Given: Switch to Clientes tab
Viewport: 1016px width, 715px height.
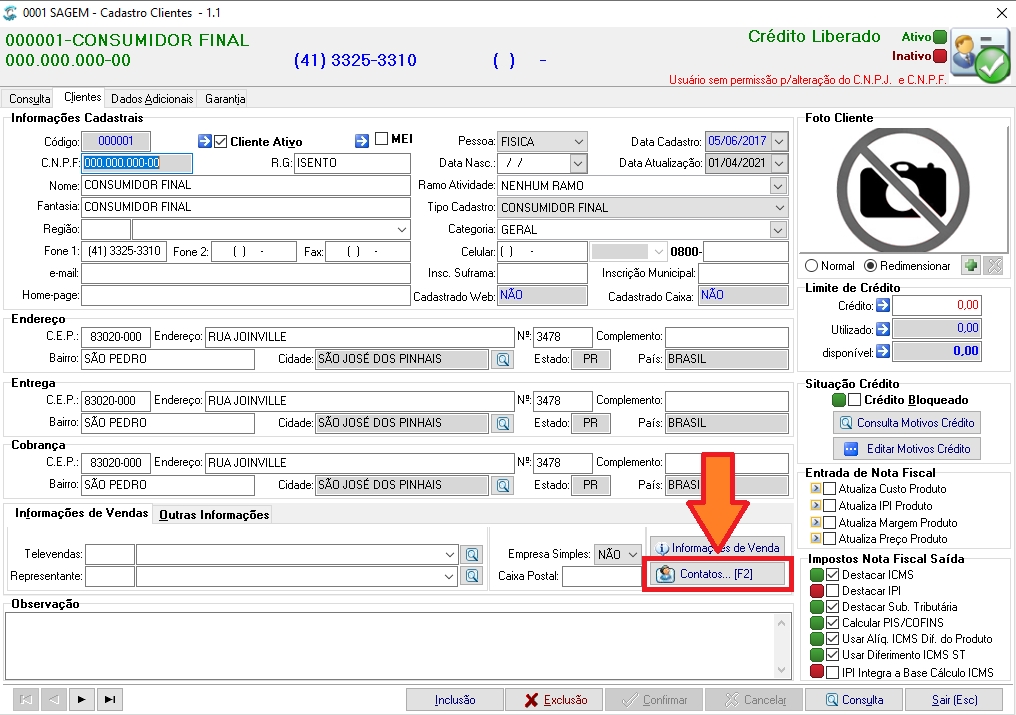Looking at the screenshot, I should 82,97.
